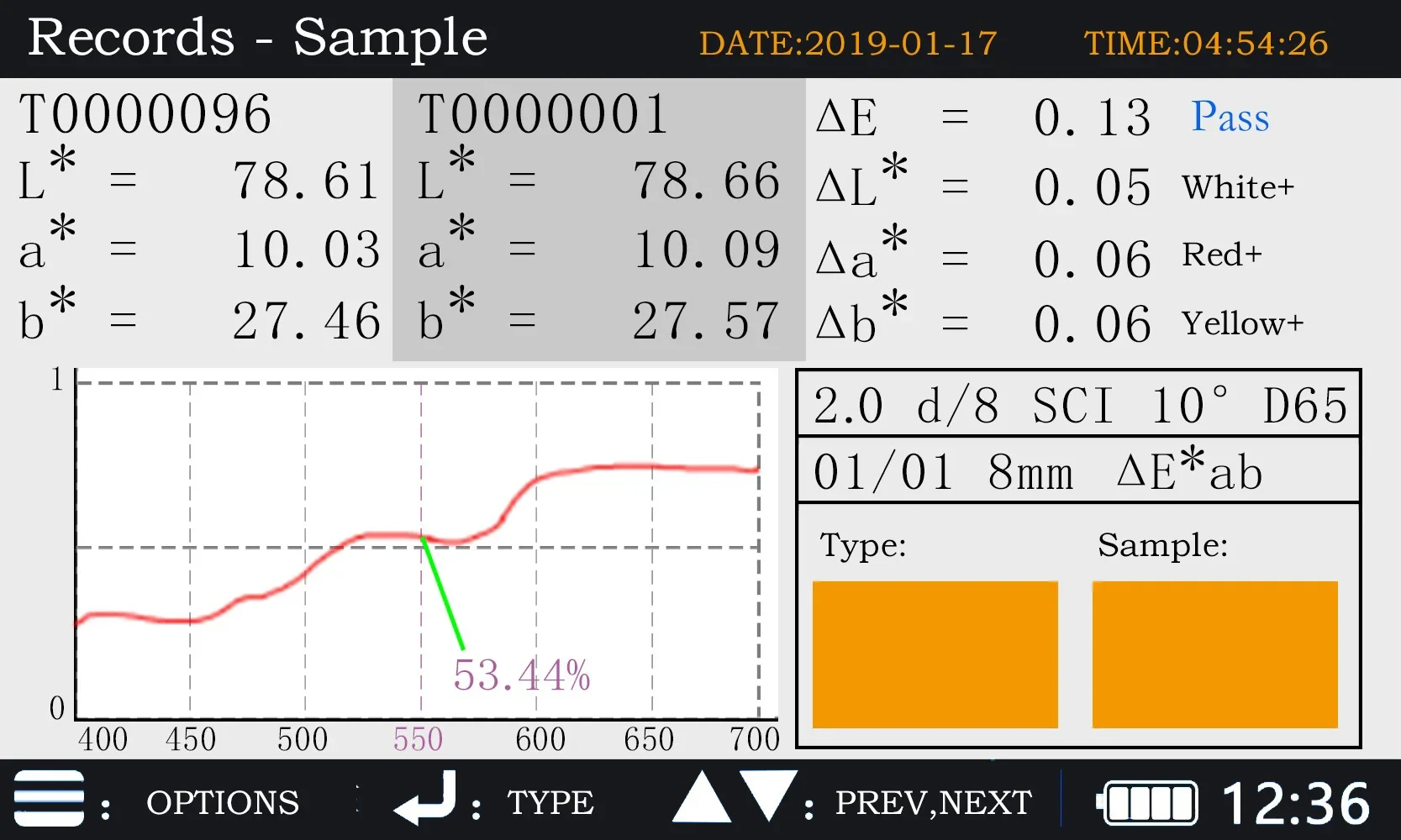Click the 01/01 8mm ΔE*ab info row
Screen dimensions: 1401x840
[1078, 470]
